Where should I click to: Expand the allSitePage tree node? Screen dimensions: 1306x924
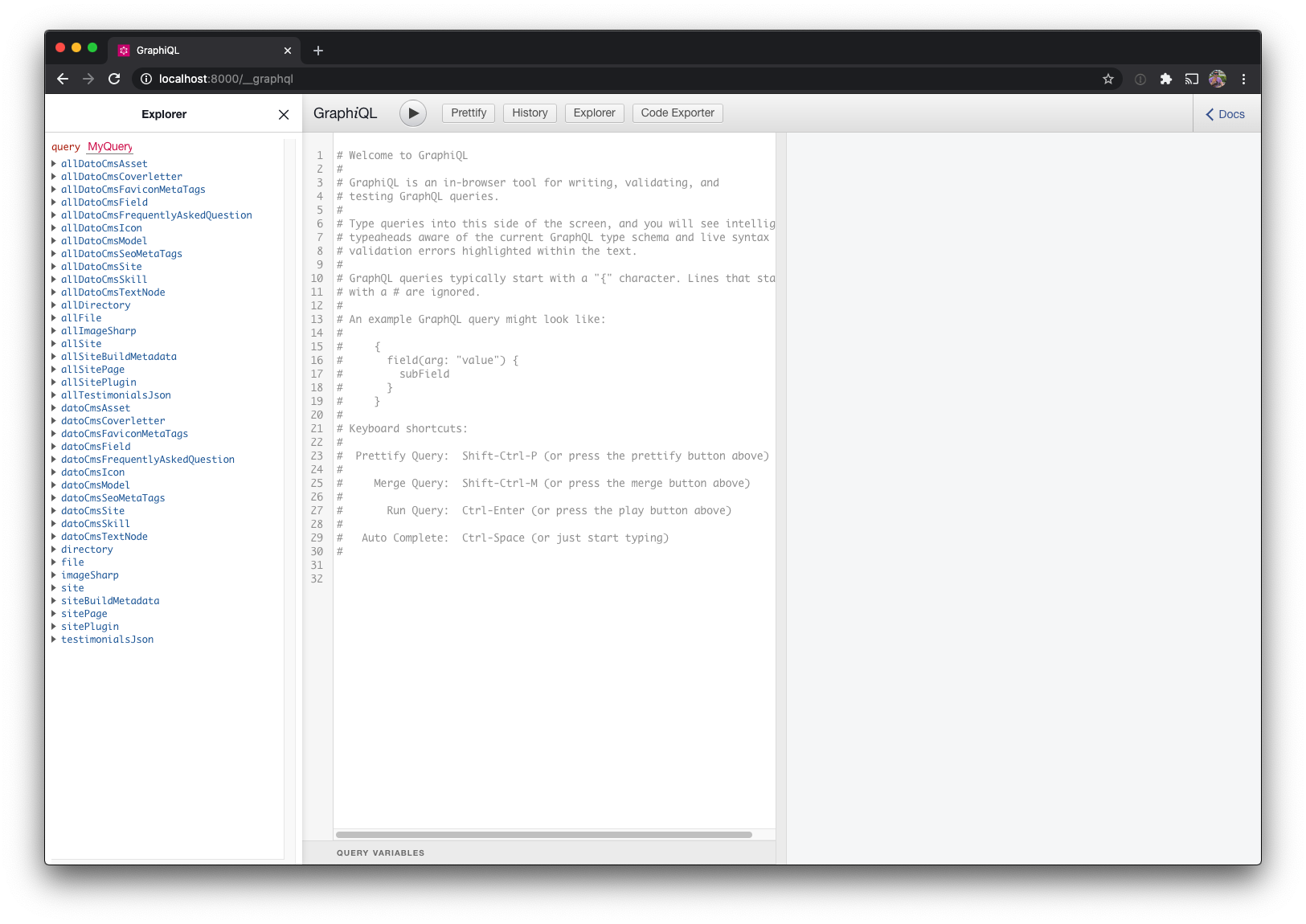coord(92,370)
